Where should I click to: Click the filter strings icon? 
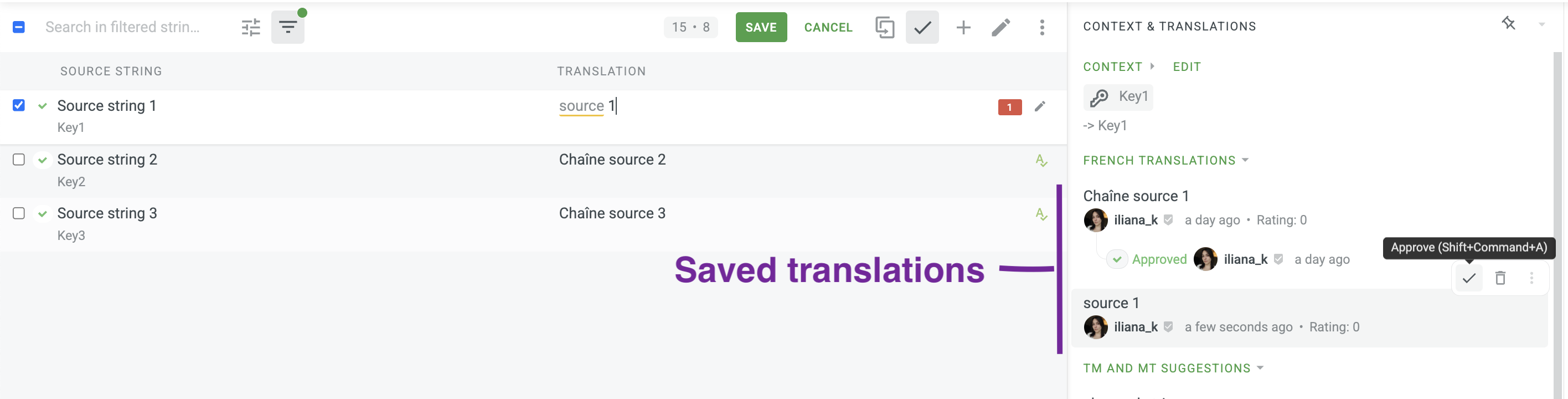pyautogui.click(x=288, y=27)
